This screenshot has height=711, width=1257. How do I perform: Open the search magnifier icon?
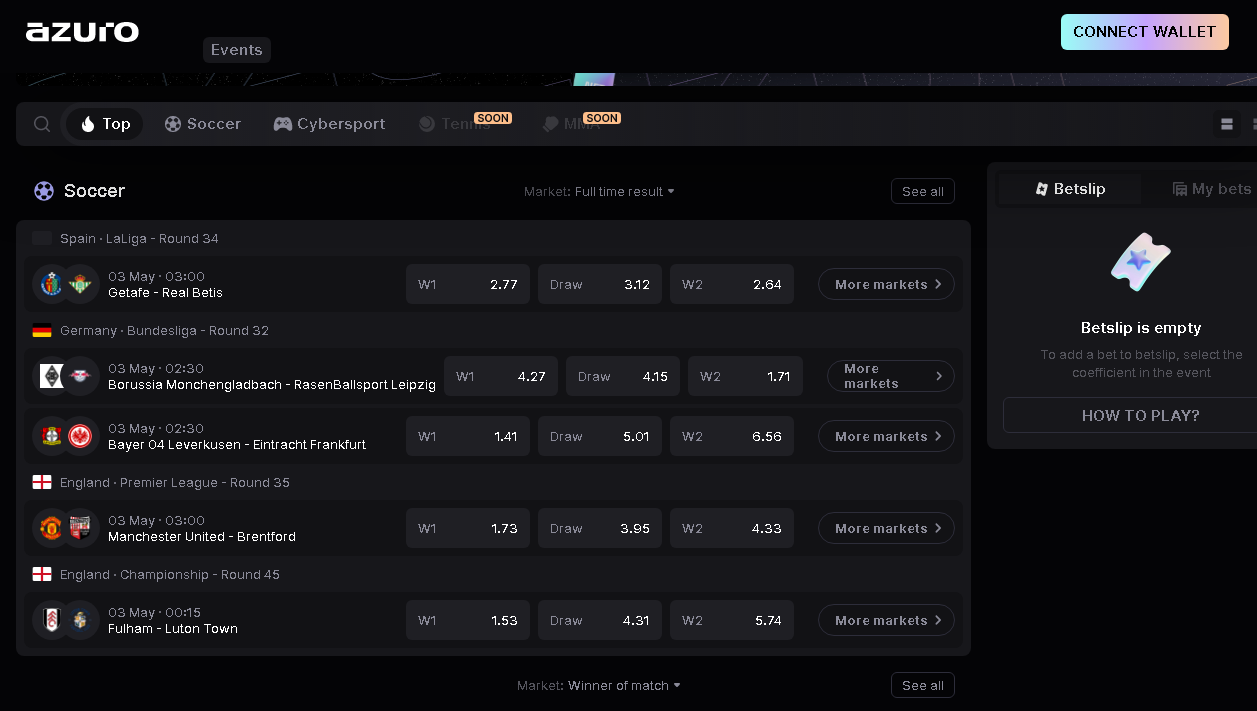tap(42, 124)
